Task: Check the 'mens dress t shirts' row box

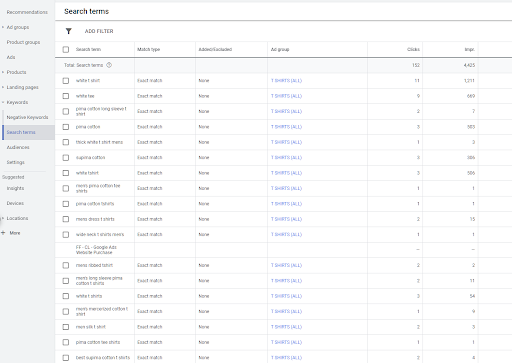Action: 66,219
